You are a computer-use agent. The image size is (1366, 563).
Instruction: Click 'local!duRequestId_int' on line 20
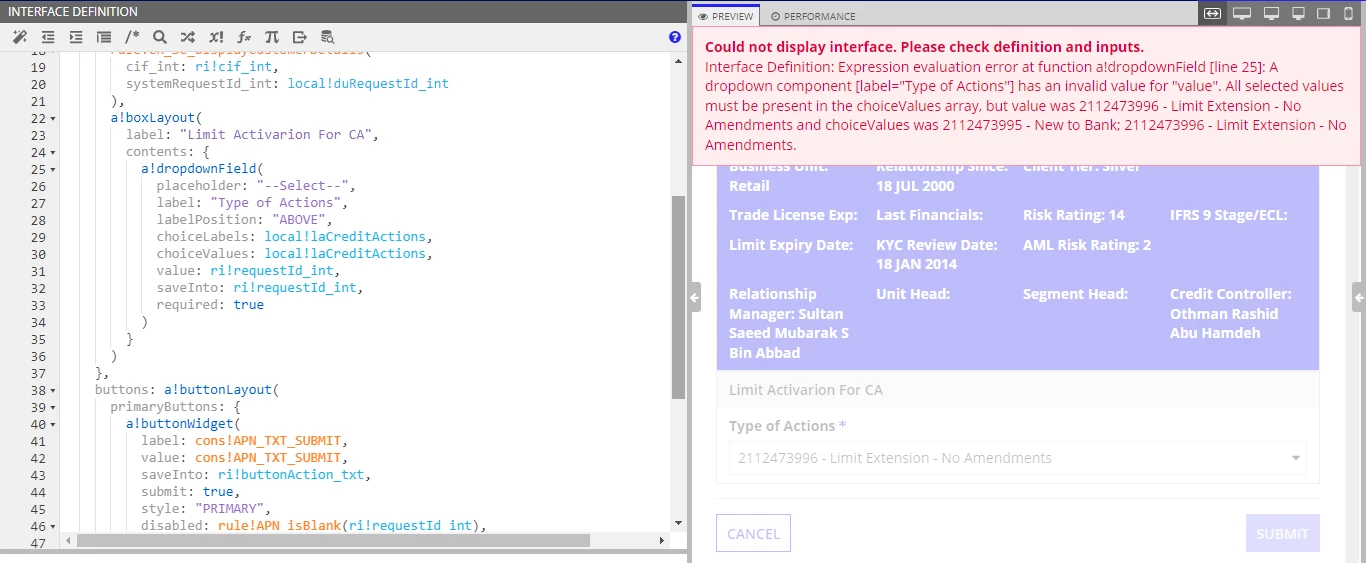click(x=368, y=84)
